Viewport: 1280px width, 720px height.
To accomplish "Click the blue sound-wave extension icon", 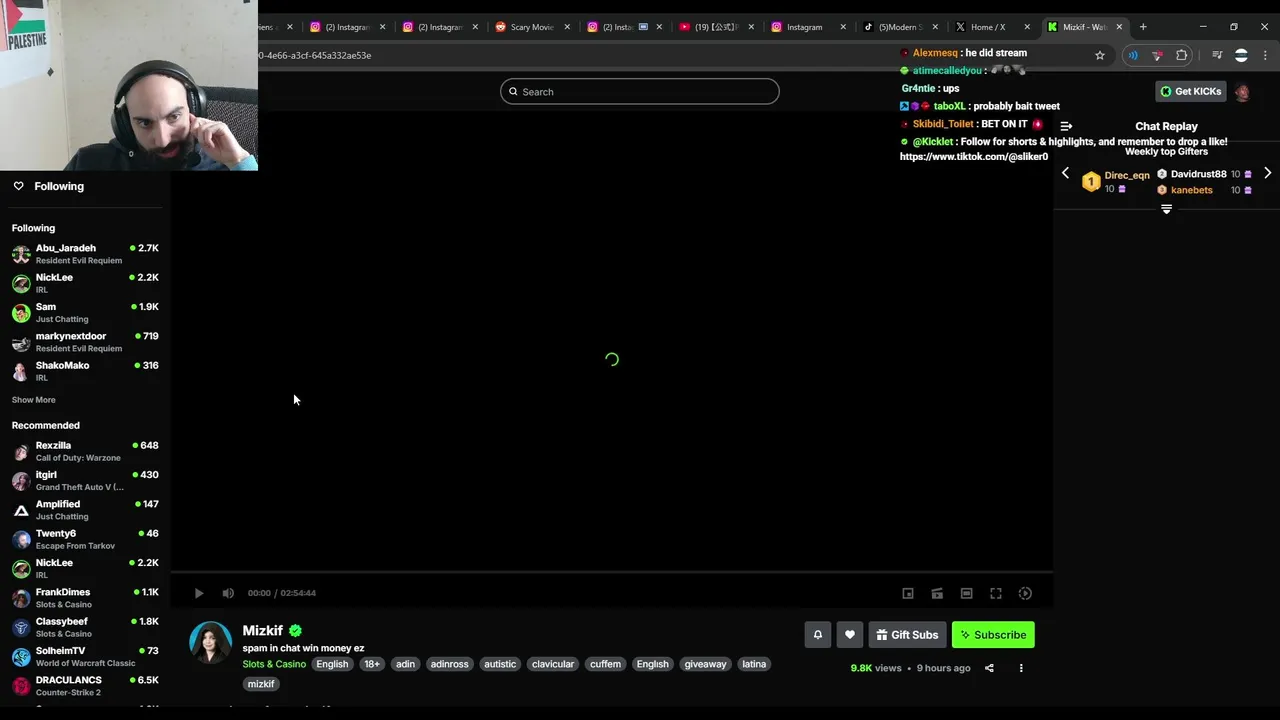I will (x=1133, y=55).
